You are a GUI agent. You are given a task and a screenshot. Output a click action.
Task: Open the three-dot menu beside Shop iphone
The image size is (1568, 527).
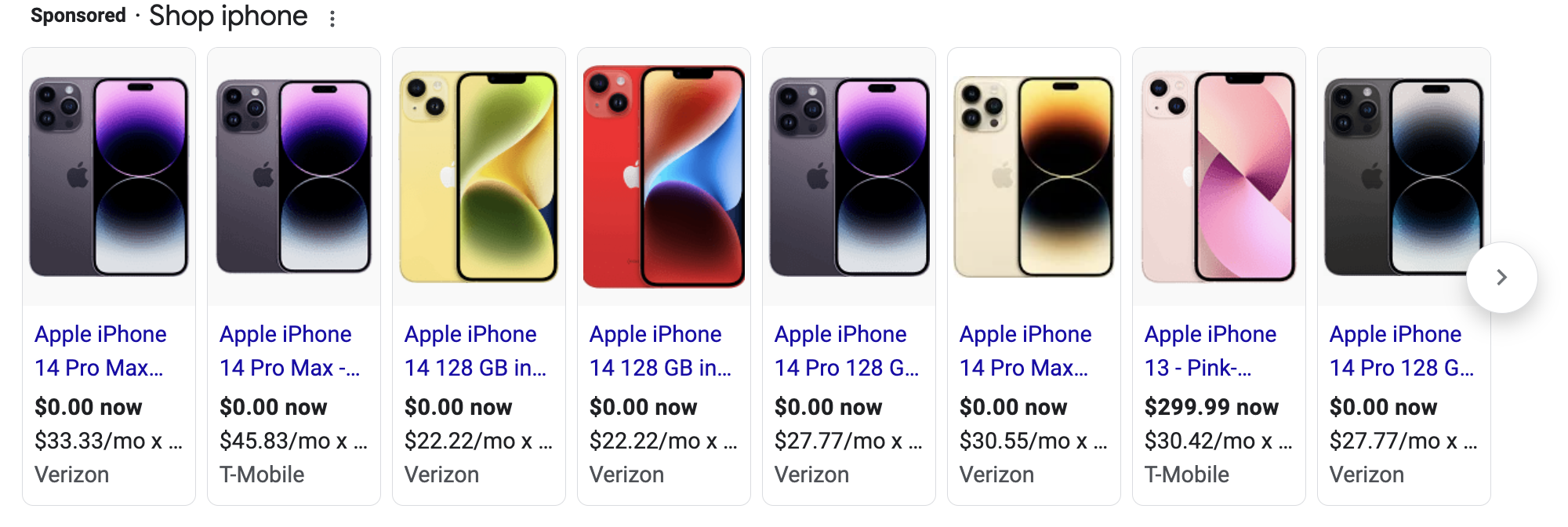pos(332,19)
